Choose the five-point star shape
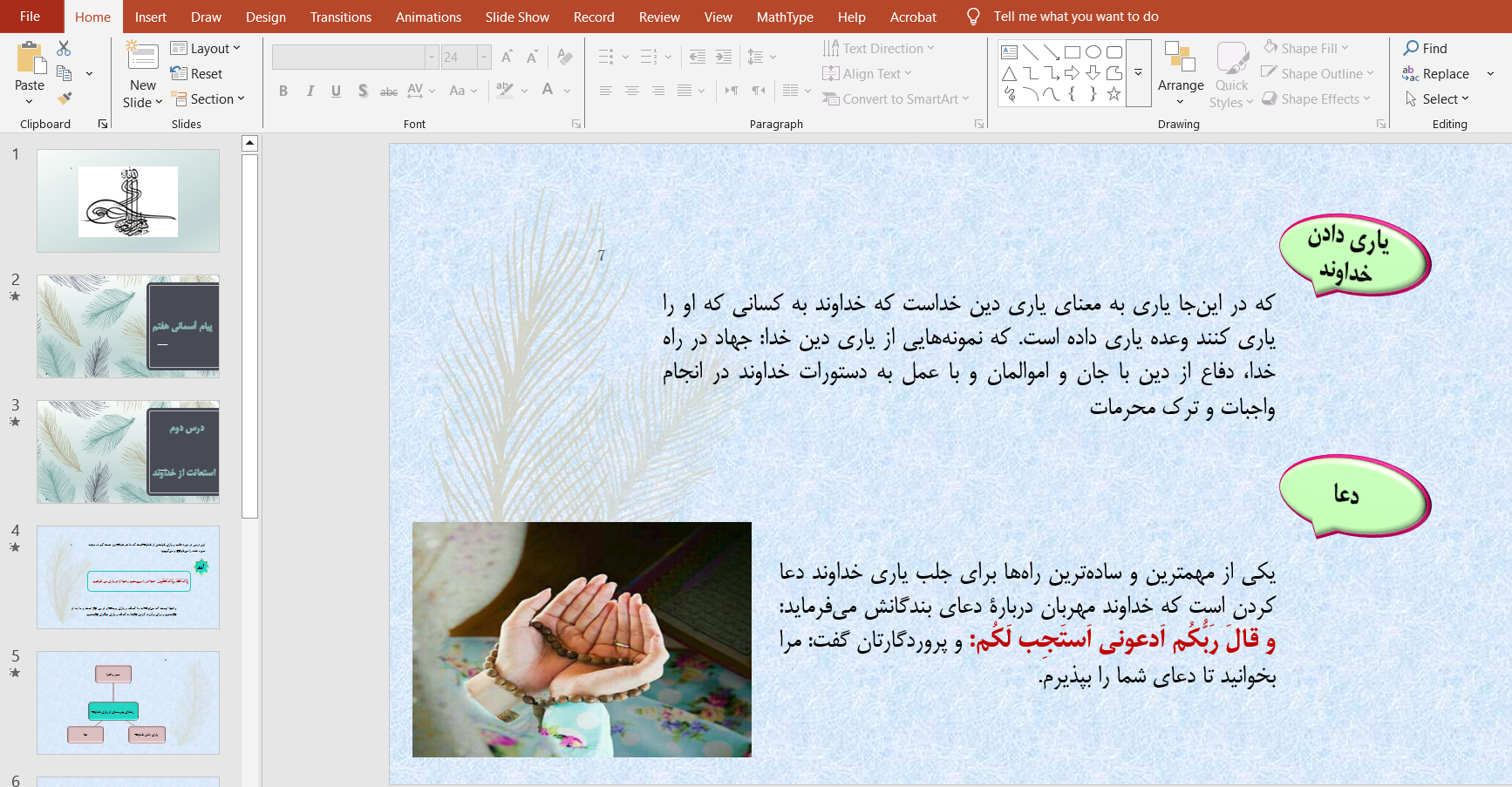1512x787 pixels. coord(1114,94)
